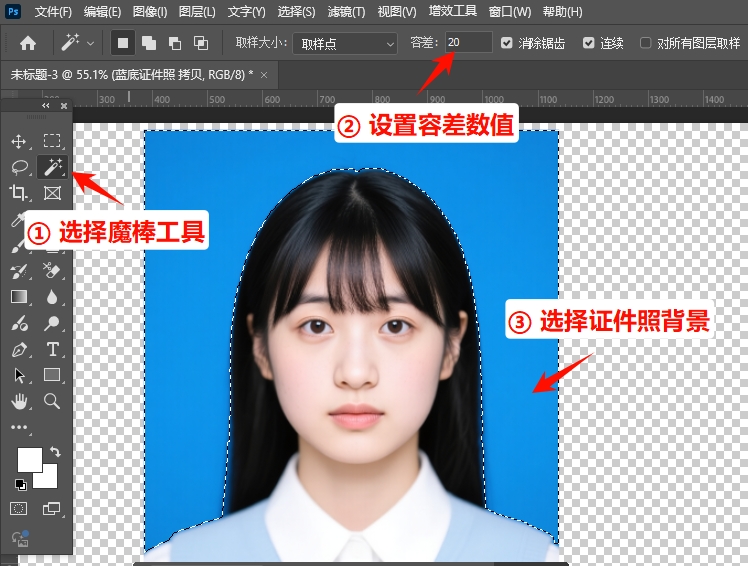The image size is (748, 566).
Task: Close the floating tools panel
Action: (64, 105)
